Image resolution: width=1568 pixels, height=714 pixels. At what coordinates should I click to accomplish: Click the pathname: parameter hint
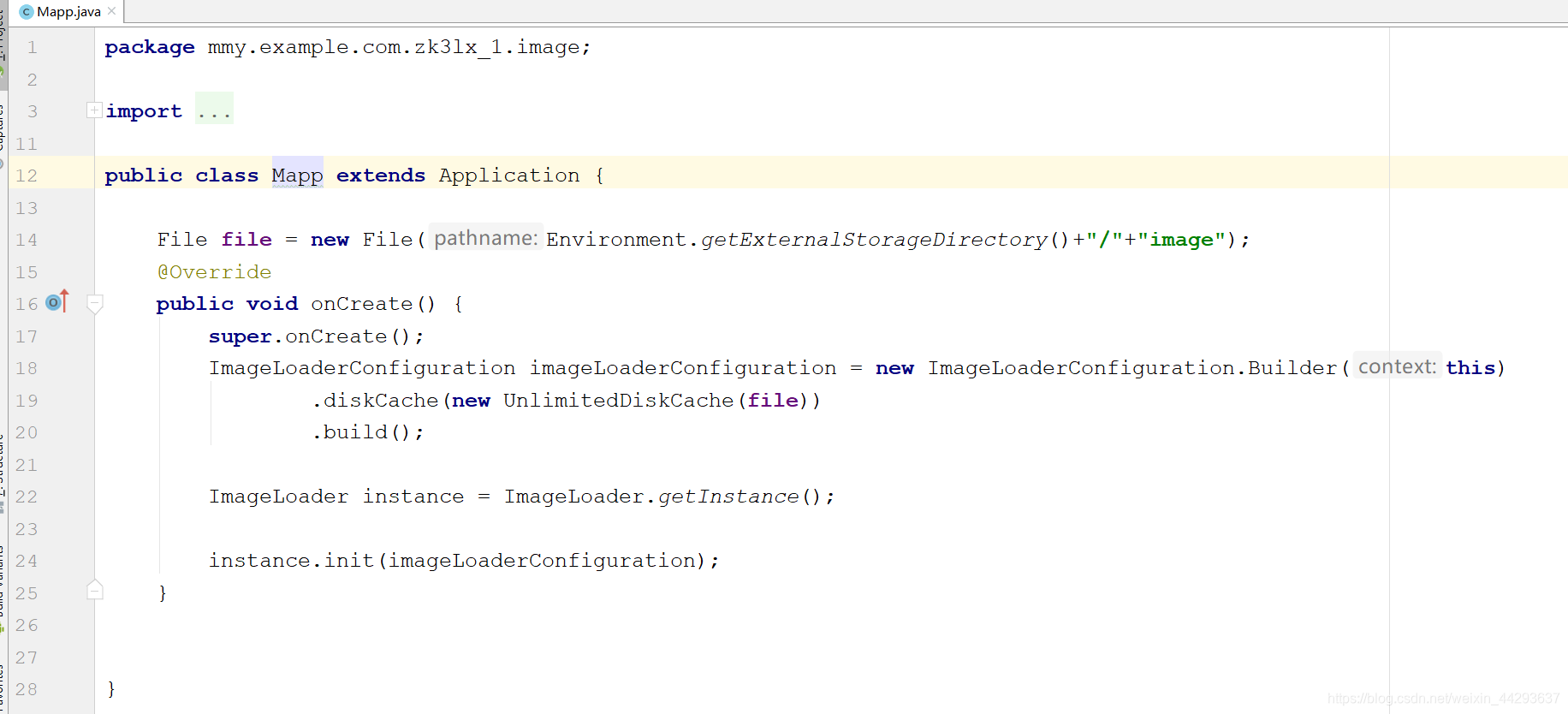point(486,238)
